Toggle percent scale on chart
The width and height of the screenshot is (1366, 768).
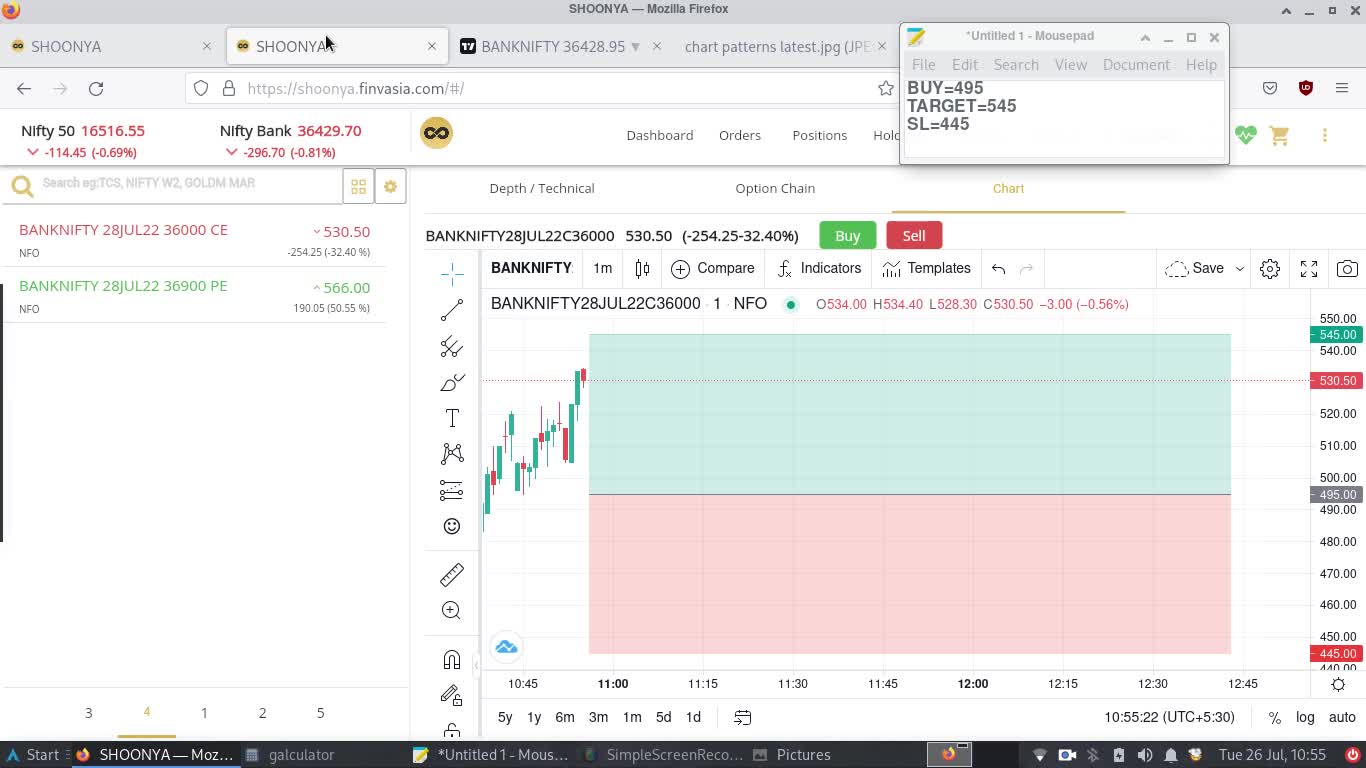click(x=1274, y=717)
